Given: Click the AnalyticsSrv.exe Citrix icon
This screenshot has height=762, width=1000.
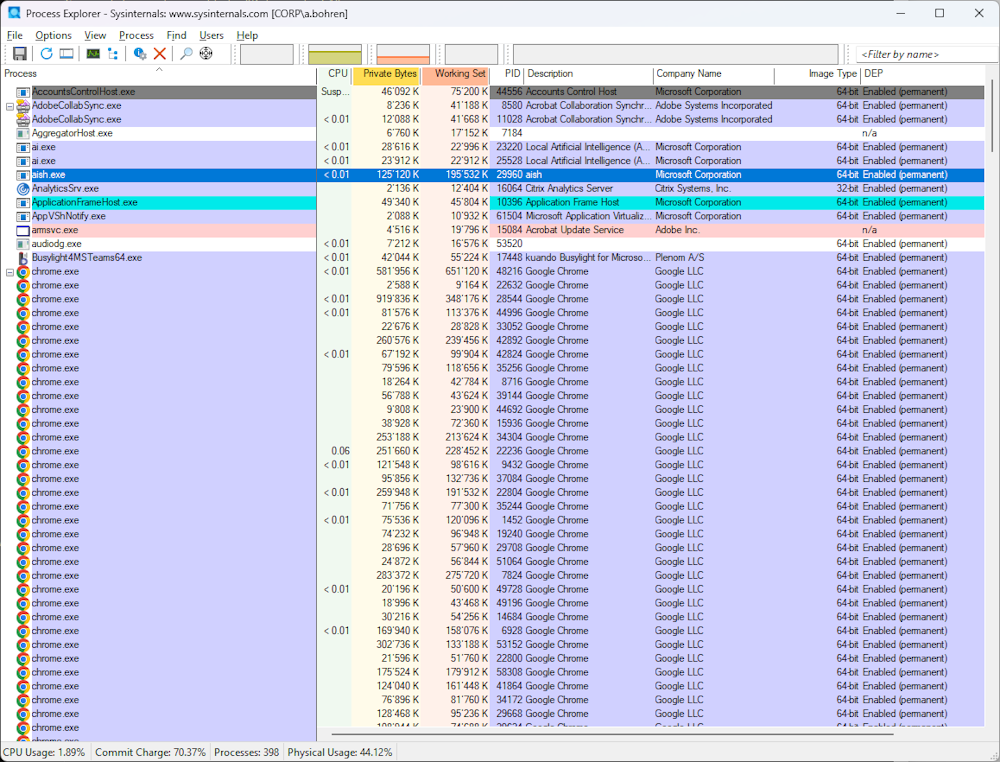Looking at the screenshot, I should coord(23,189).
